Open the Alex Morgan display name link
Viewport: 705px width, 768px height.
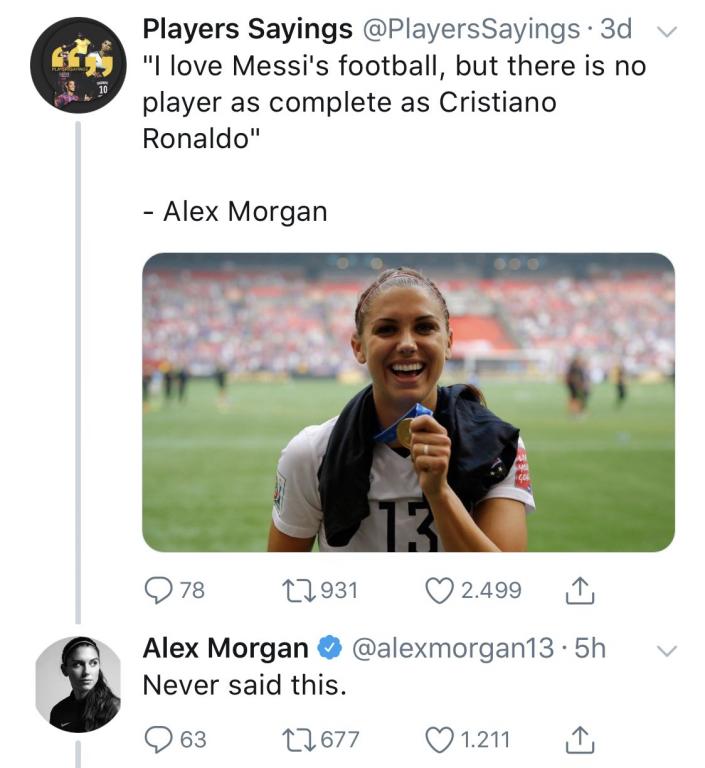(x=225, y=649)
